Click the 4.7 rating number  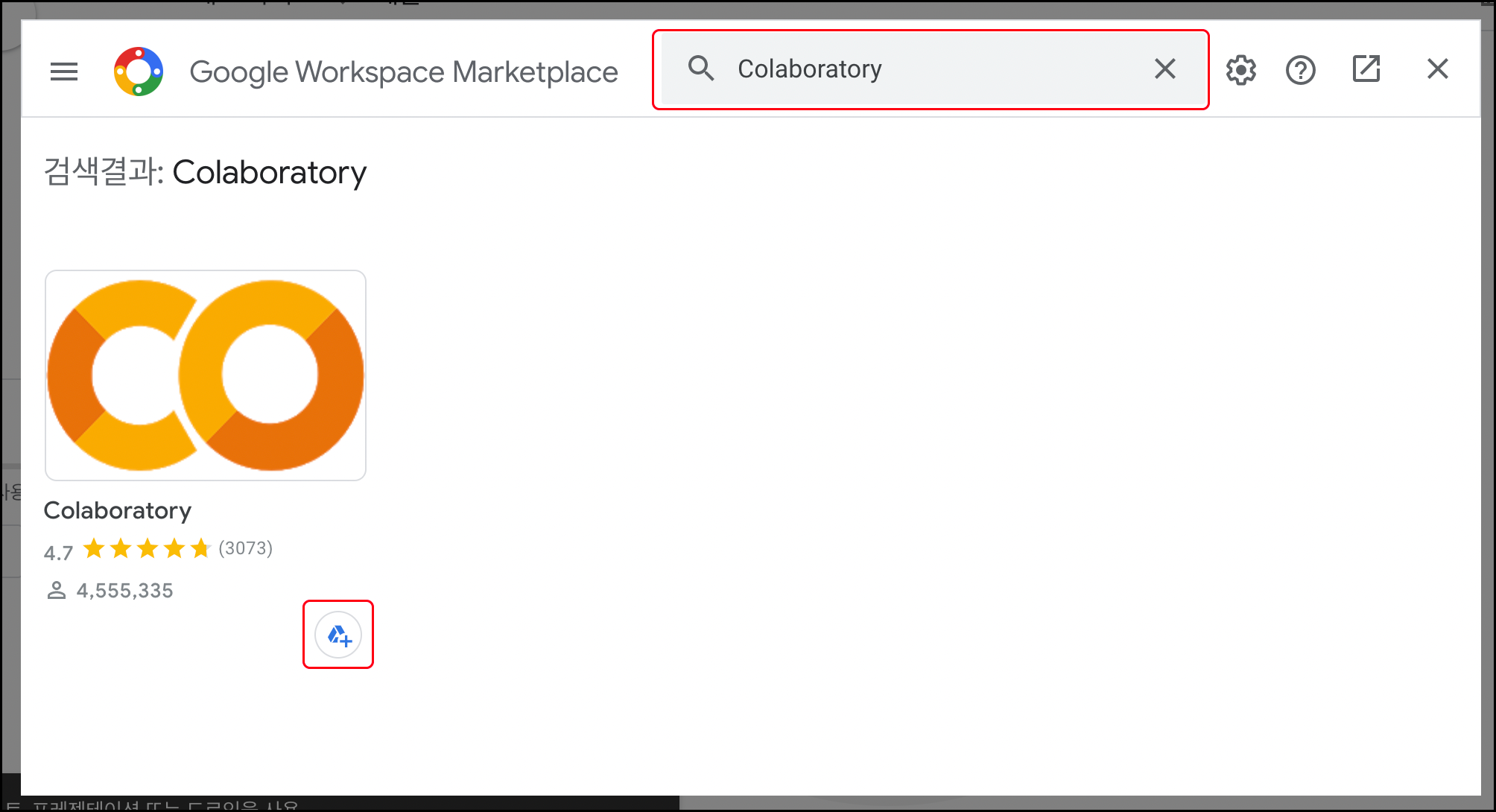pos(58,553)
